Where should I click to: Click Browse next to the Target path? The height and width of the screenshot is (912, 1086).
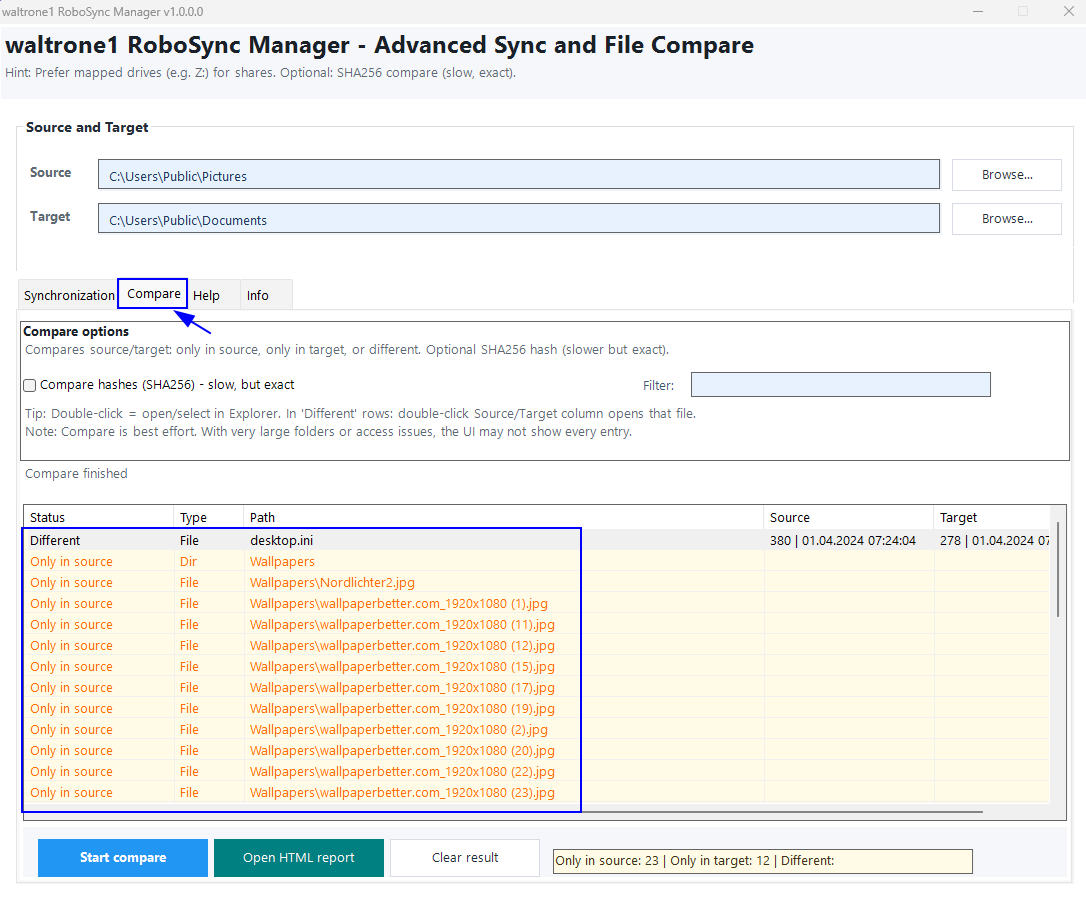coord(1006,218)
